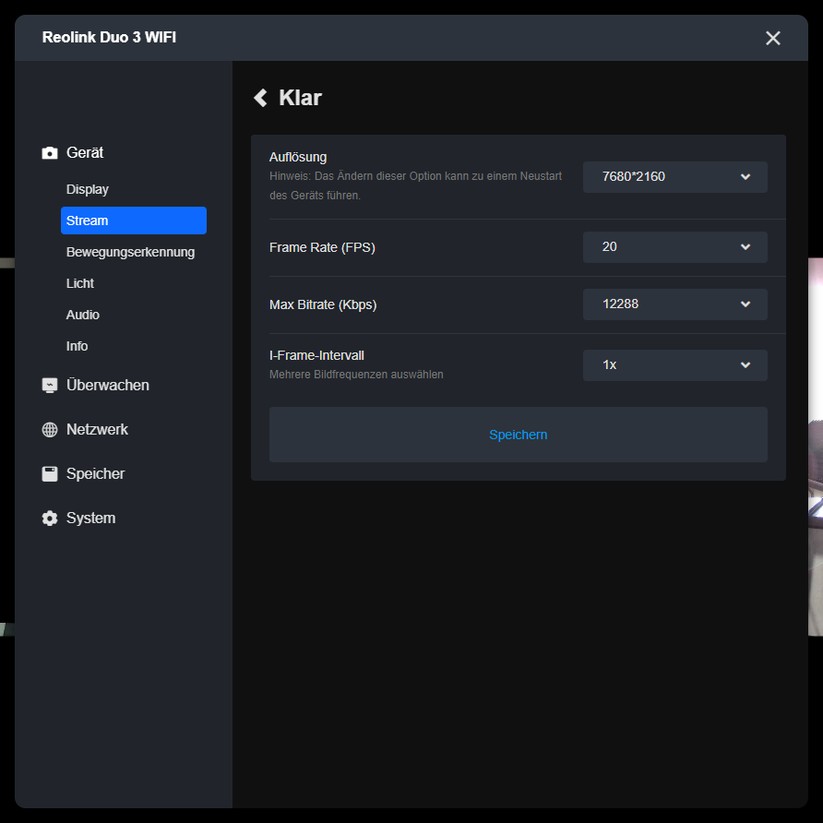Click the Reolink Duo 3 WIFI title text
Viewport: 823px width, 823px height.
click(x=108, y=37)
